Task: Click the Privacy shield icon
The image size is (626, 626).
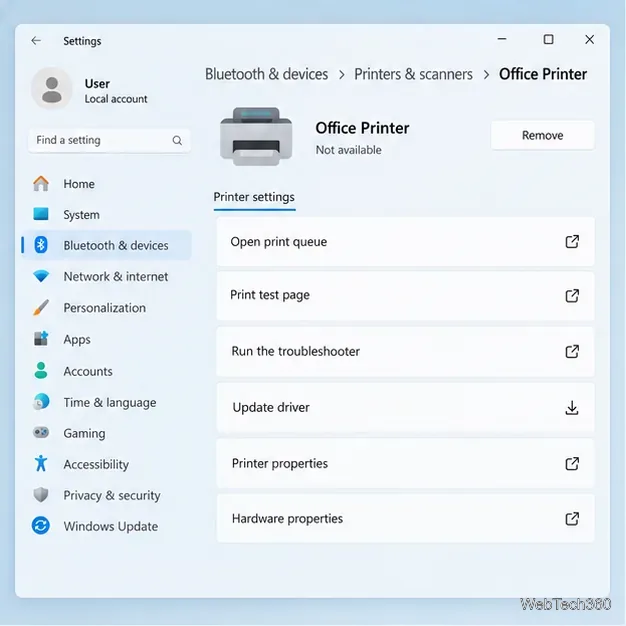Action: click(41, 495)
